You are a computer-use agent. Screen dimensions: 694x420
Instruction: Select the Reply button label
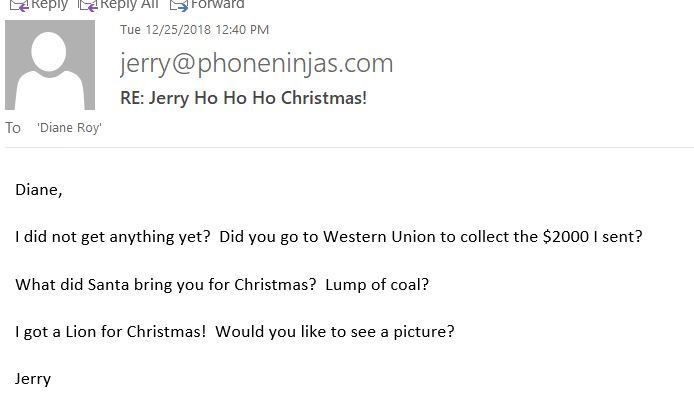(x=50, y=4)
